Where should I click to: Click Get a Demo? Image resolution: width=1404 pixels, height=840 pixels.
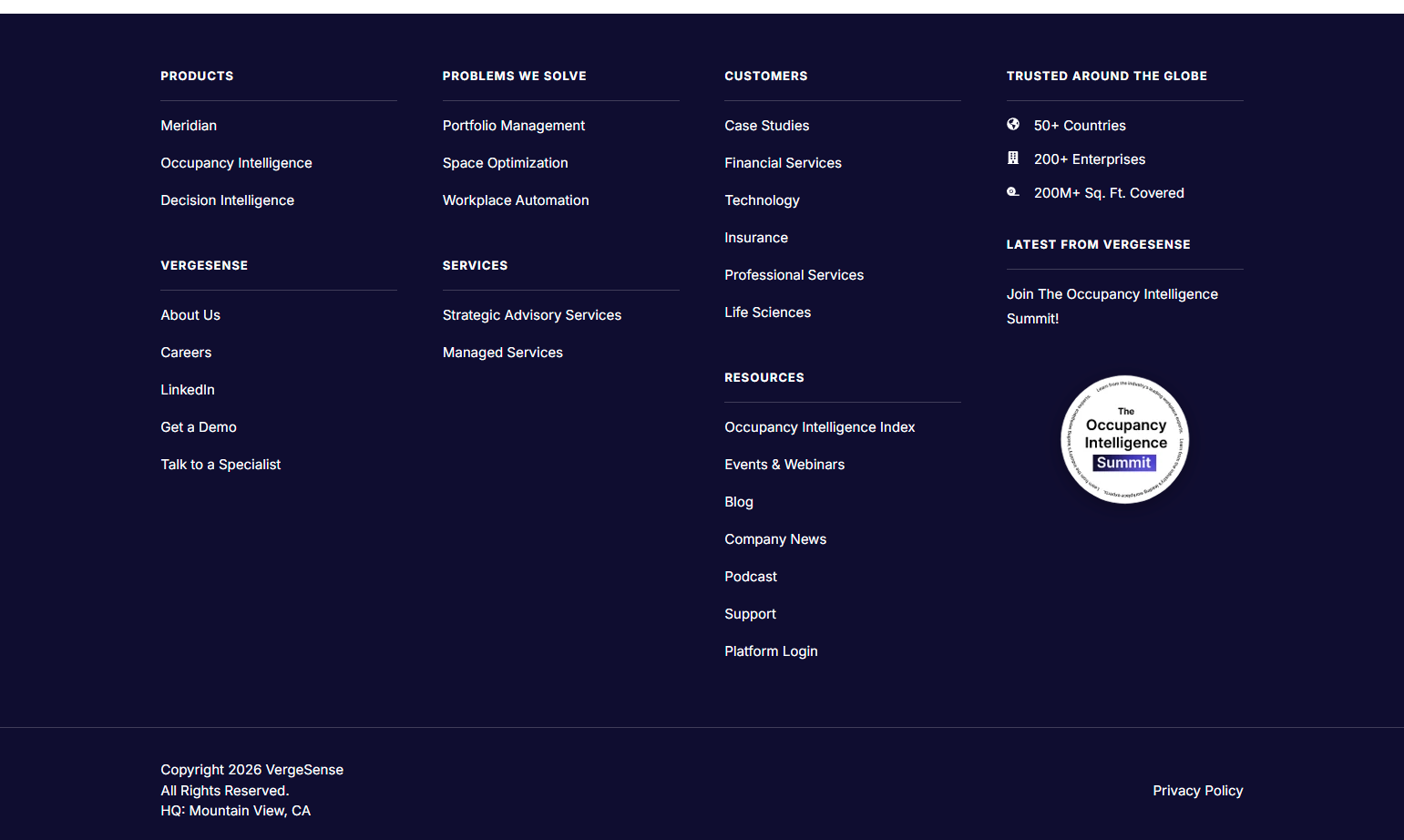pyautogui.click(x=199, y=426)
